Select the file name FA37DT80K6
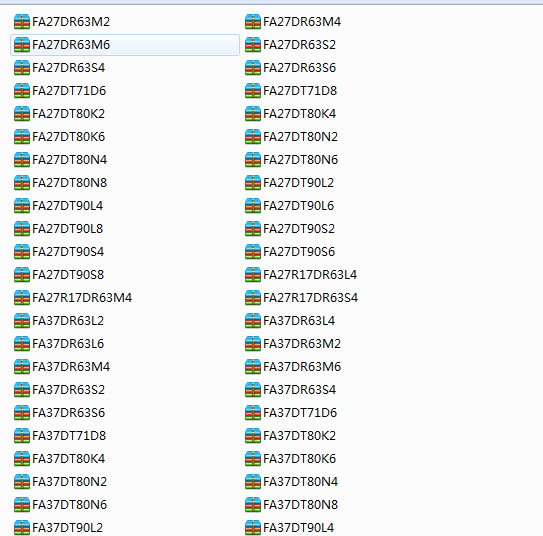Viewport: 543px width, 536px height. [x=300, y=459]
